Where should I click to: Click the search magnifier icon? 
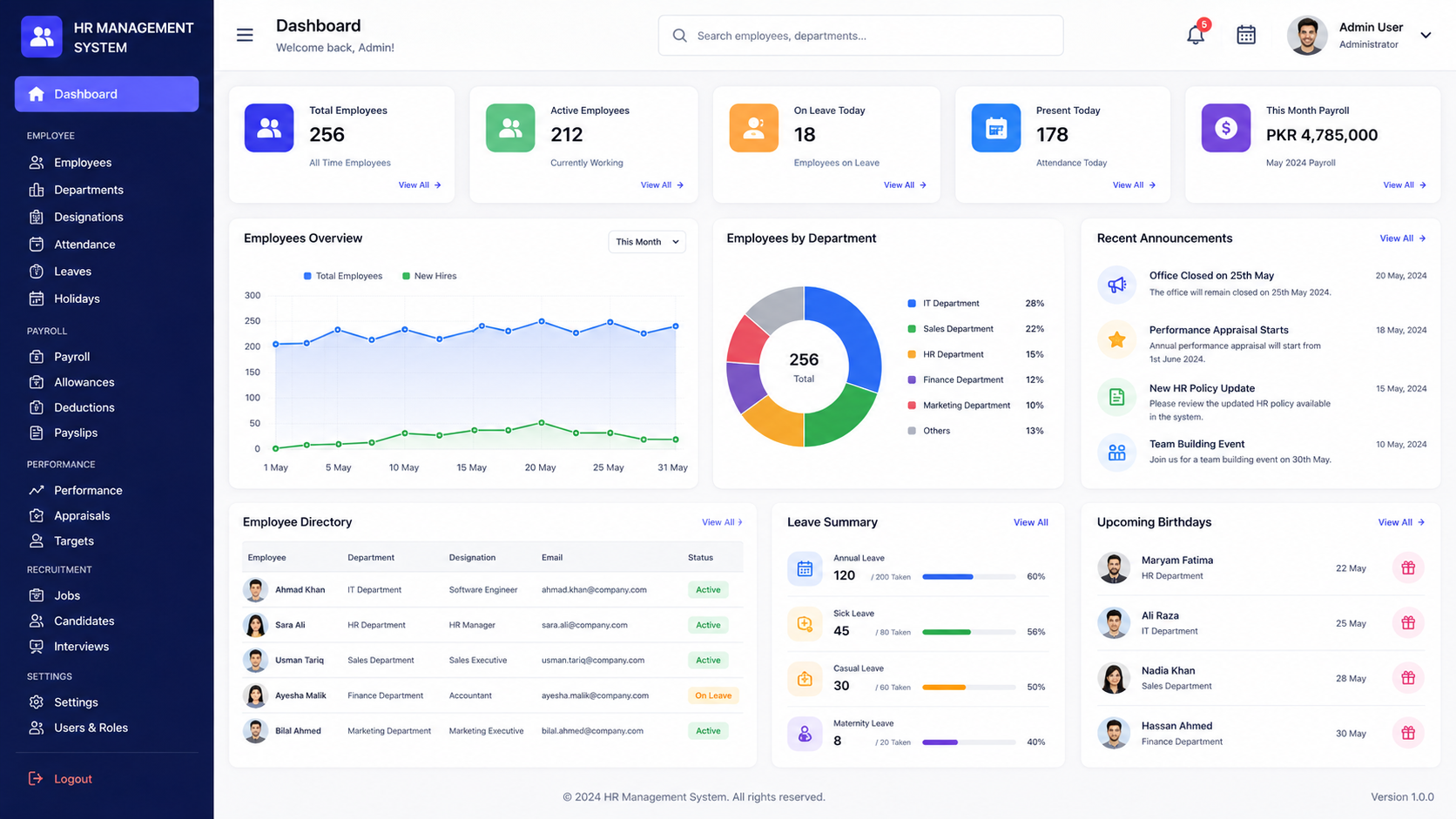(x=679, y=36)
